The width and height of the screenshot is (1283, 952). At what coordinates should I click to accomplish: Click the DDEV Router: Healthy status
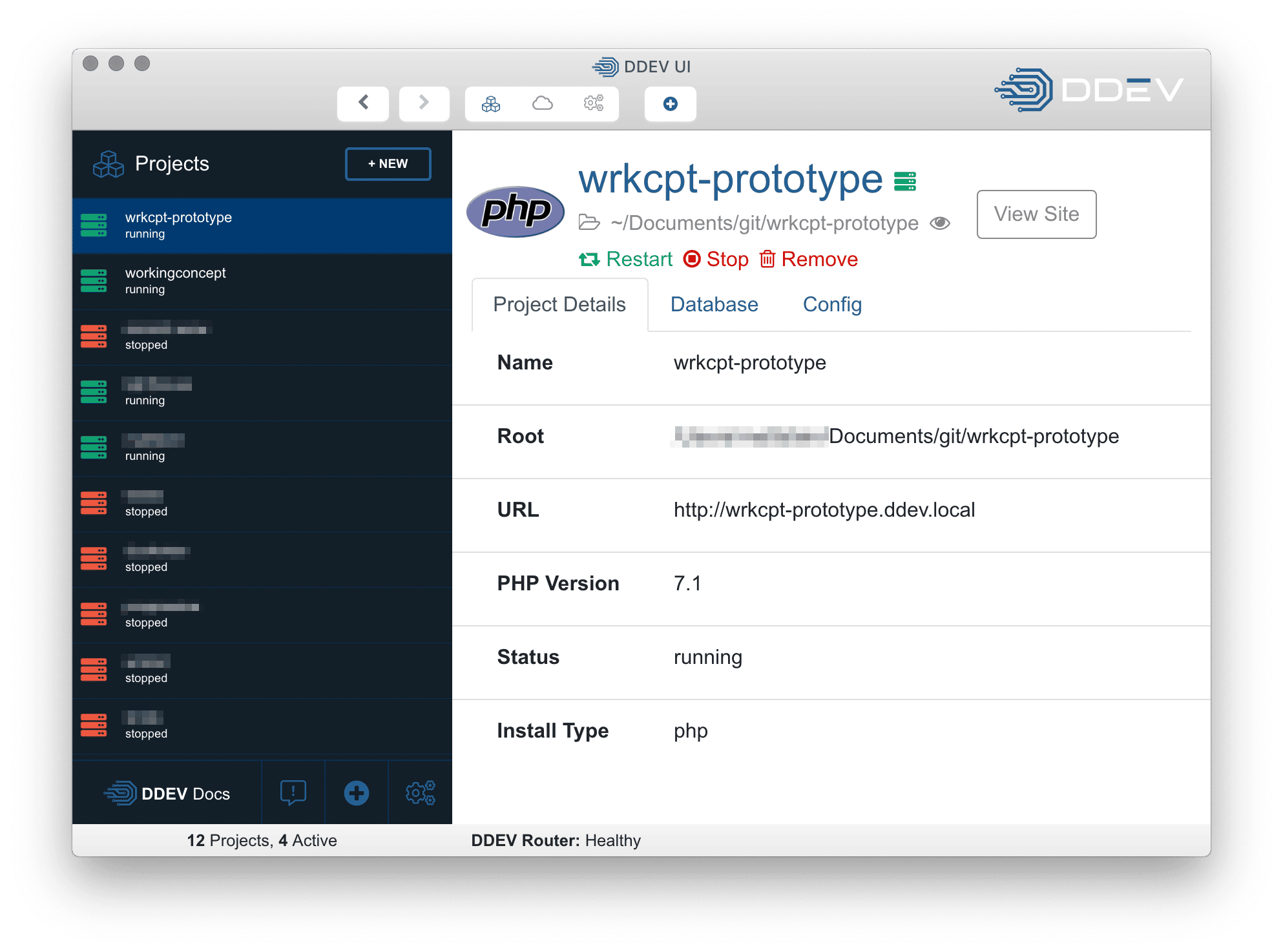(x=556, y=841)
